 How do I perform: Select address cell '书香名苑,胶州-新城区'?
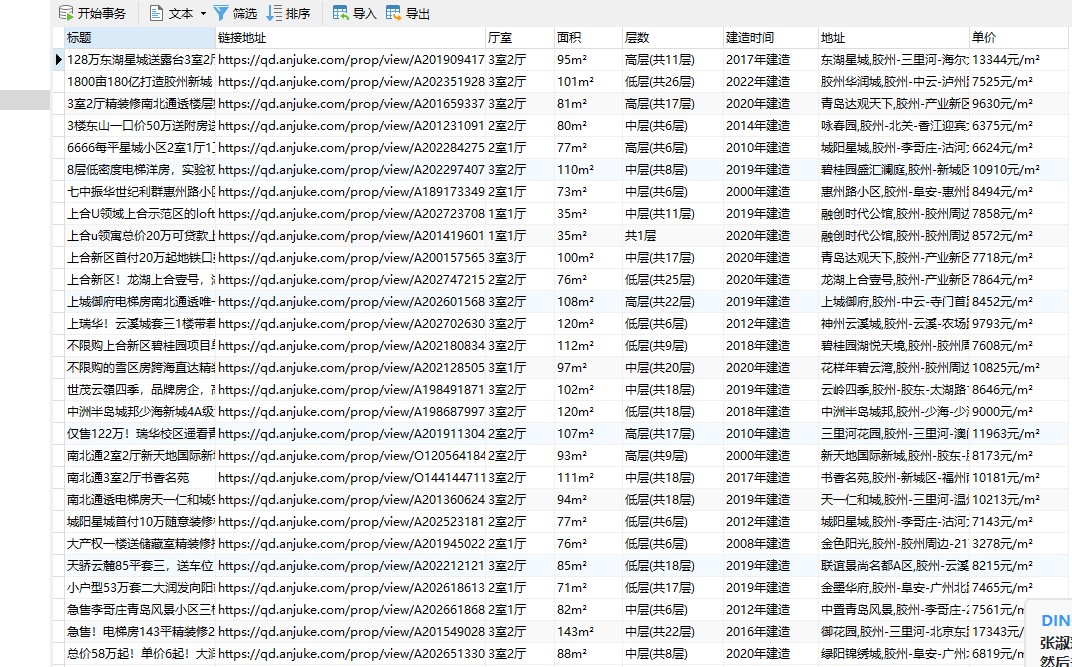[x=894, y=477]
